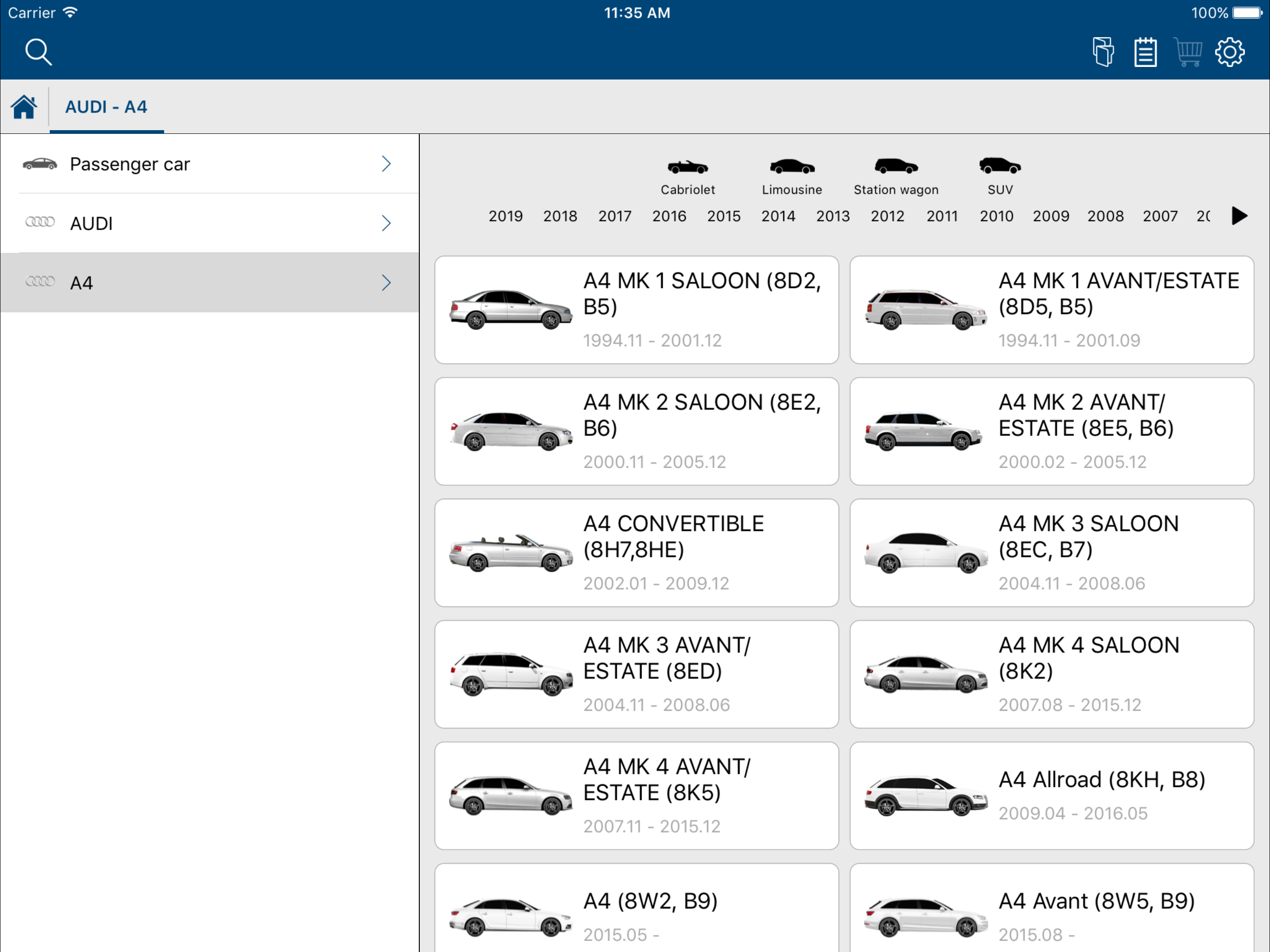The width and height of the screenshot is (1270, 952).
Task: Expand A4 row chevron
Action: (x=386, y=283)
